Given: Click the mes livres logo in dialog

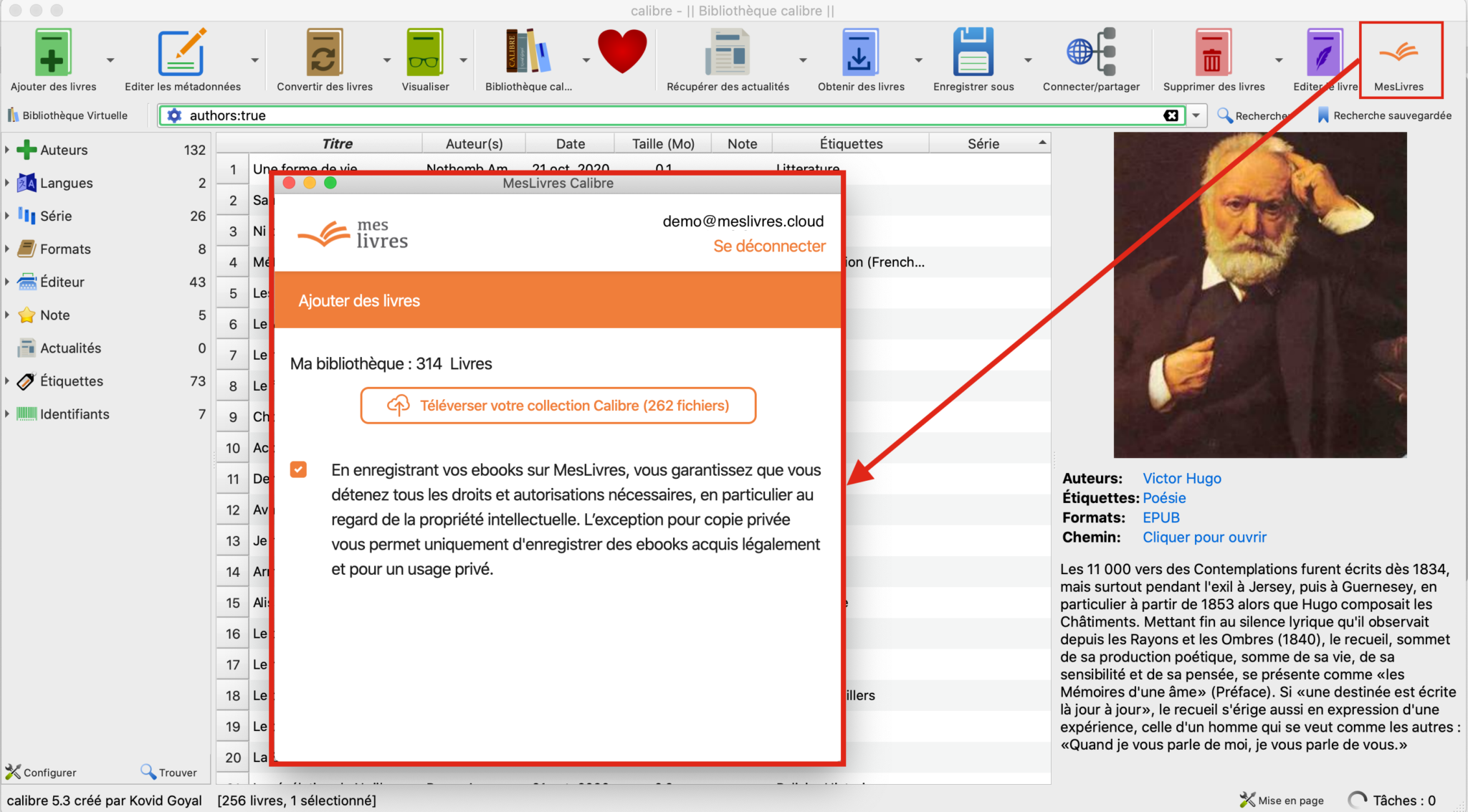Looking at the screenshot, I should 353,234.
